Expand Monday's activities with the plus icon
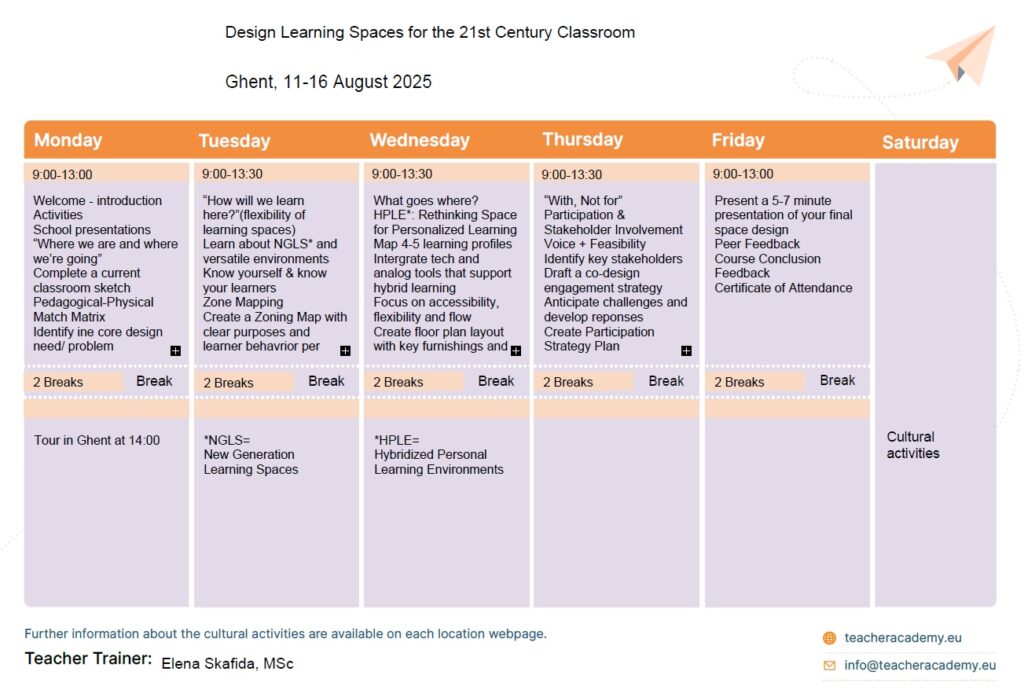Image resolution: width=1024 pixels, height=697 pixels. pyautogui.click(x=176, y=351)
